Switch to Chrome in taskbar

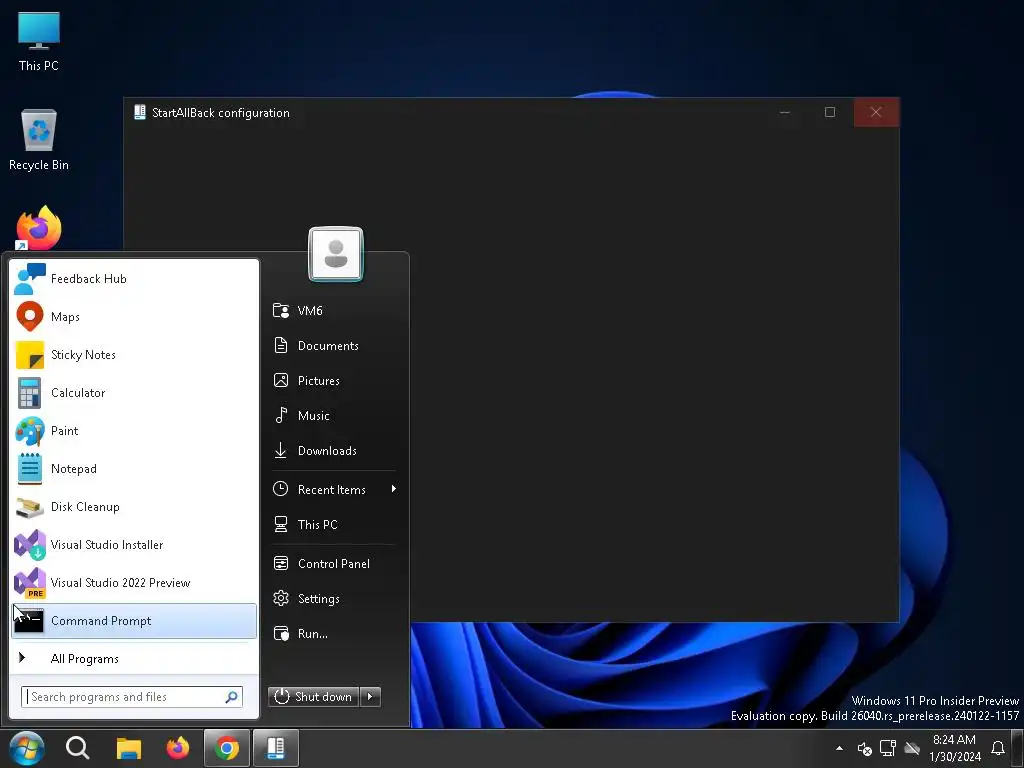227,748
